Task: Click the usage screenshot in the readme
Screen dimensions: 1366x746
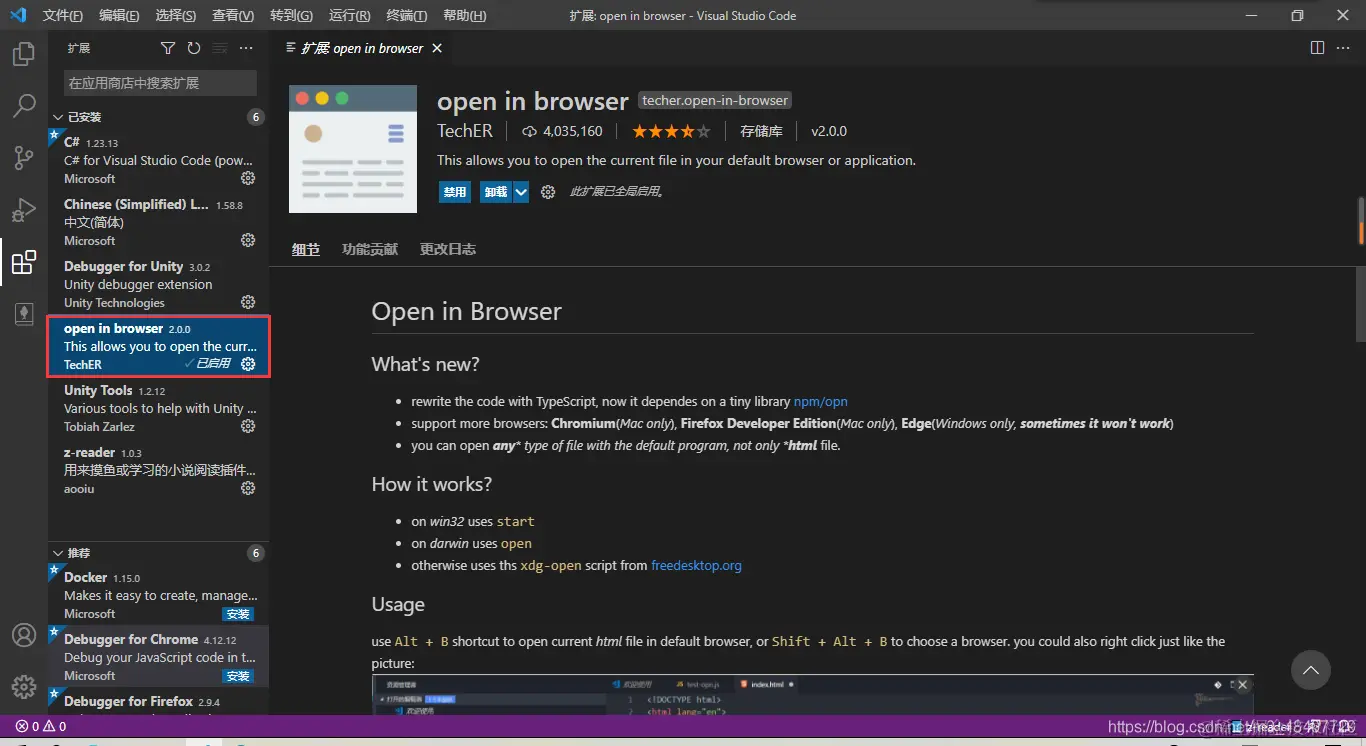Action: [x=812, y=695]
